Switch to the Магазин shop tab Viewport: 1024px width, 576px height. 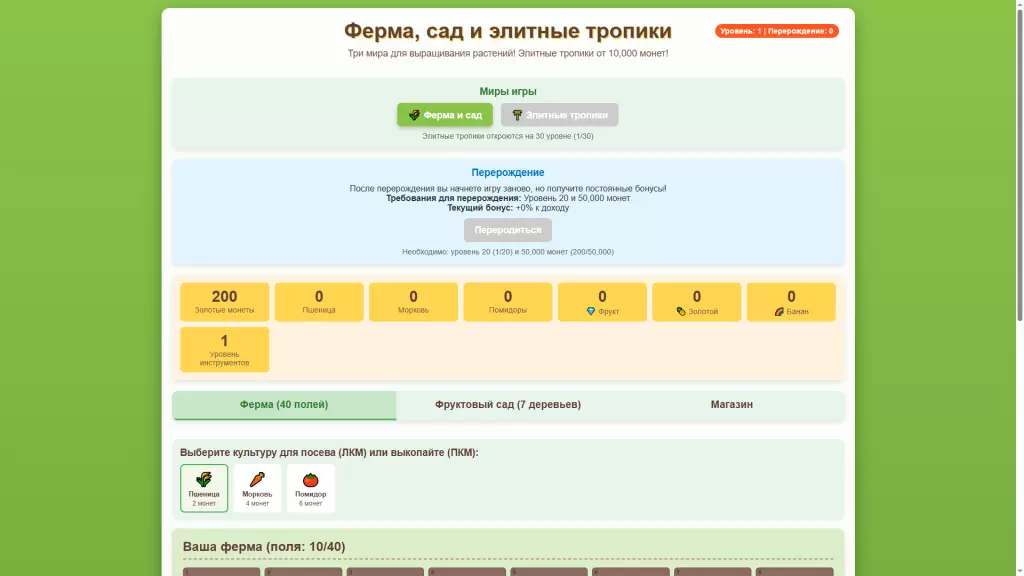pos(732,405)
